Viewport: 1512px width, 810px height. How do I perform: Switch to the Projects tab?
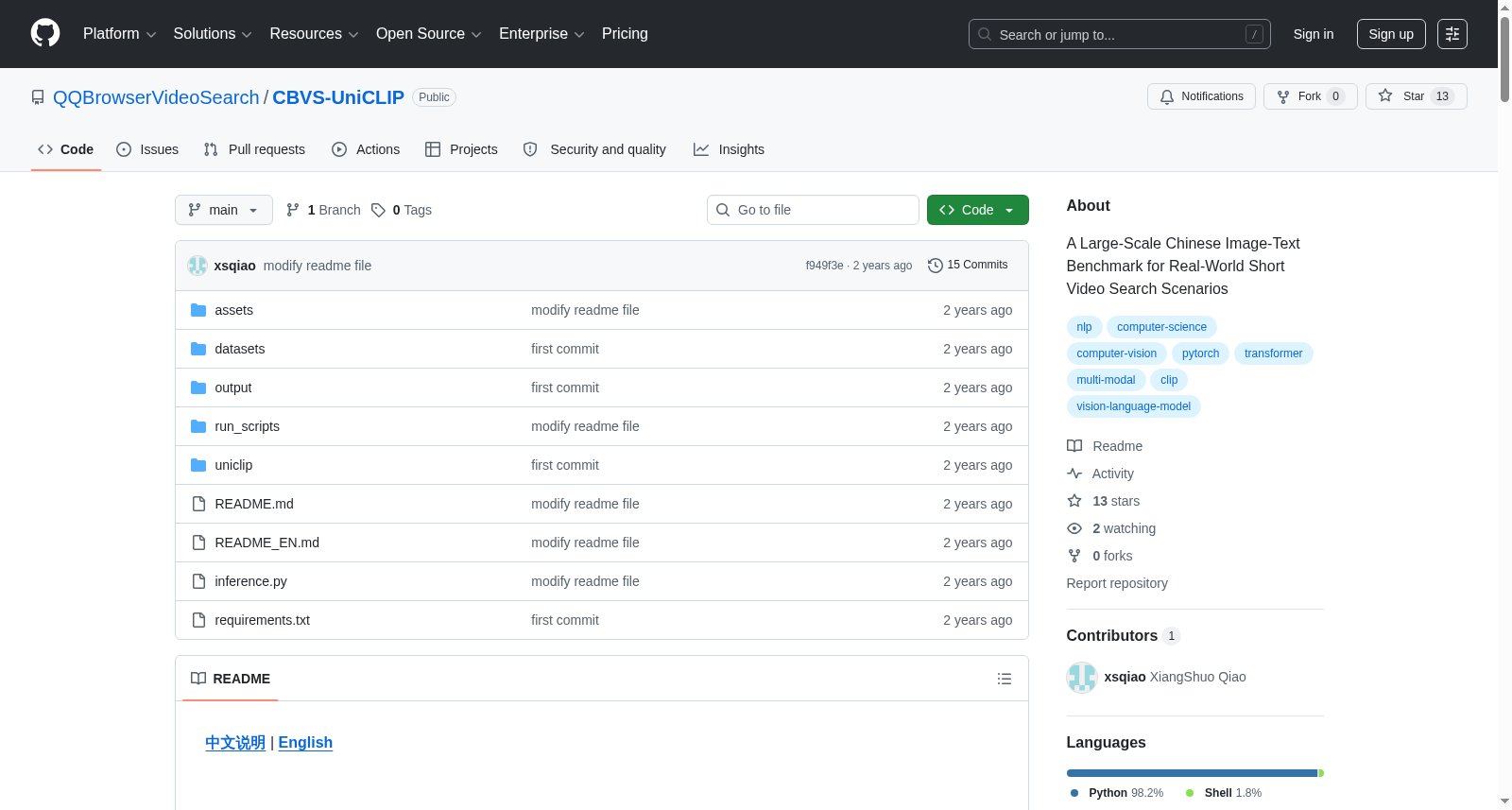461,149
